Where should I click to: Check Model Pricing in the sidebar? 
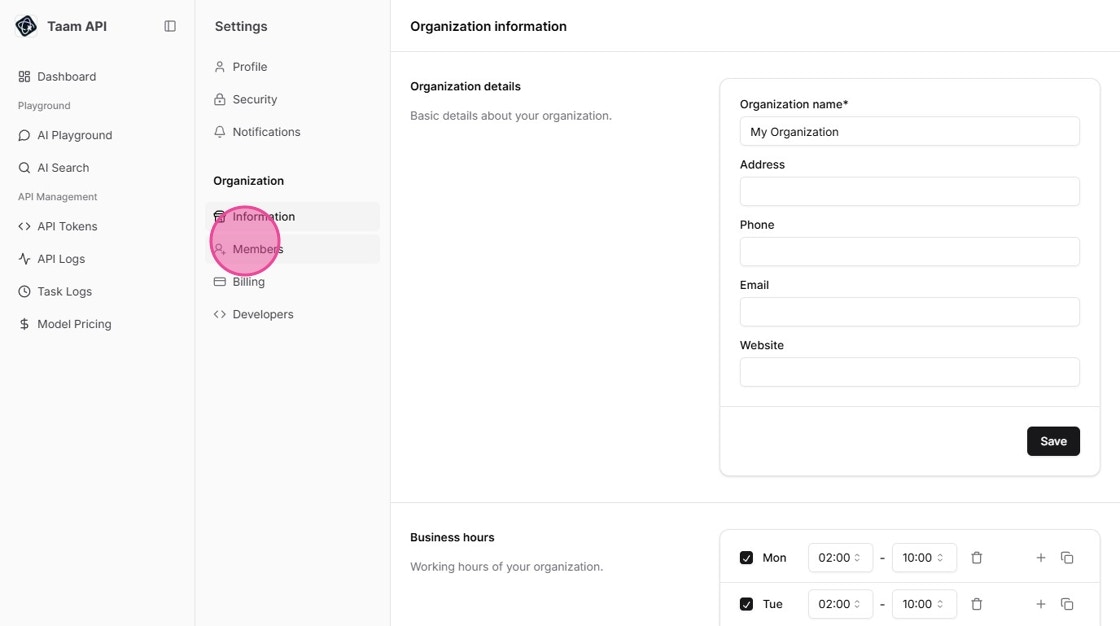(x=72, y=323)
